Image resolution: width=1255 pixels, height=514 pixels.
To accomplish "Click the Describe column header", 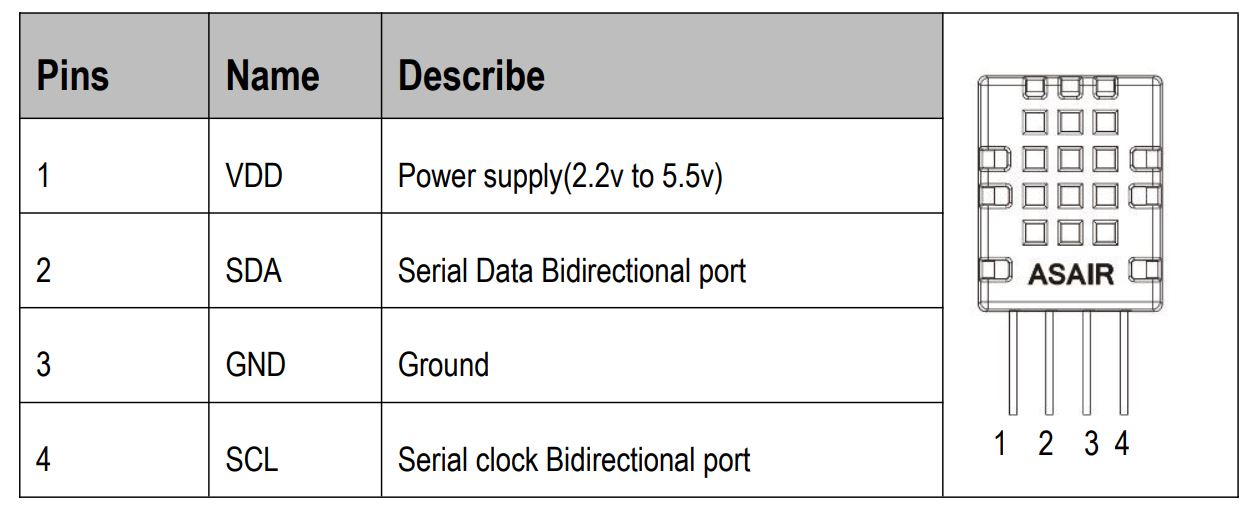I will 471,76.
